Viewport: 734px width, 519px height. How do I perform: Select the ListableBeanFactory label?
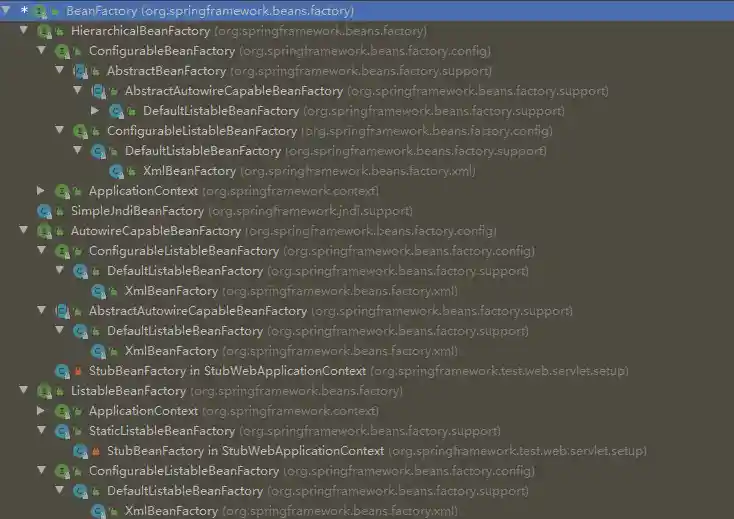(128, 391)
